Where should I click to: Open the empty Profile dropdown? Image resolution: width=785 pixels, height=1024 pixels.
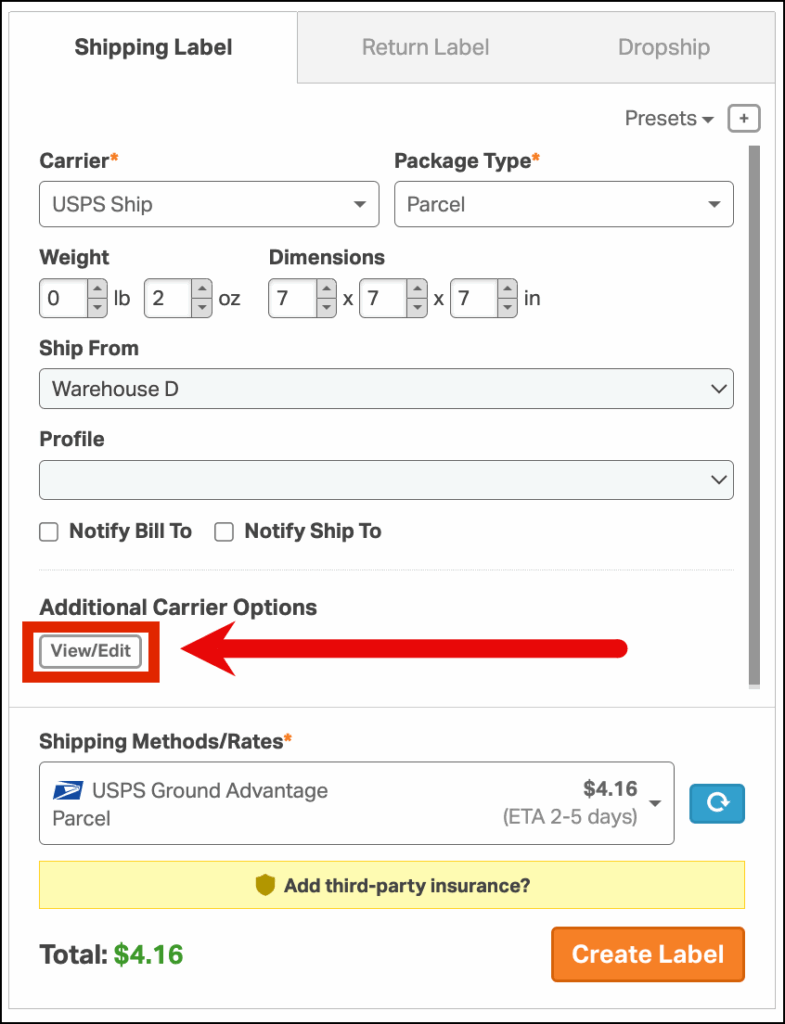pos(386,480)
